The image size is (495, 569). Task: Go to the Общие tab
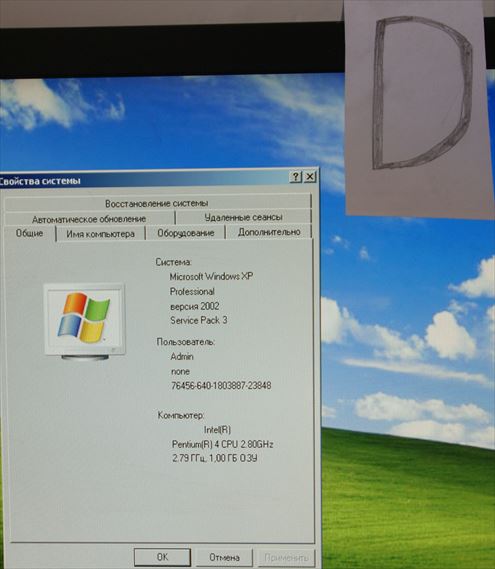29,233
